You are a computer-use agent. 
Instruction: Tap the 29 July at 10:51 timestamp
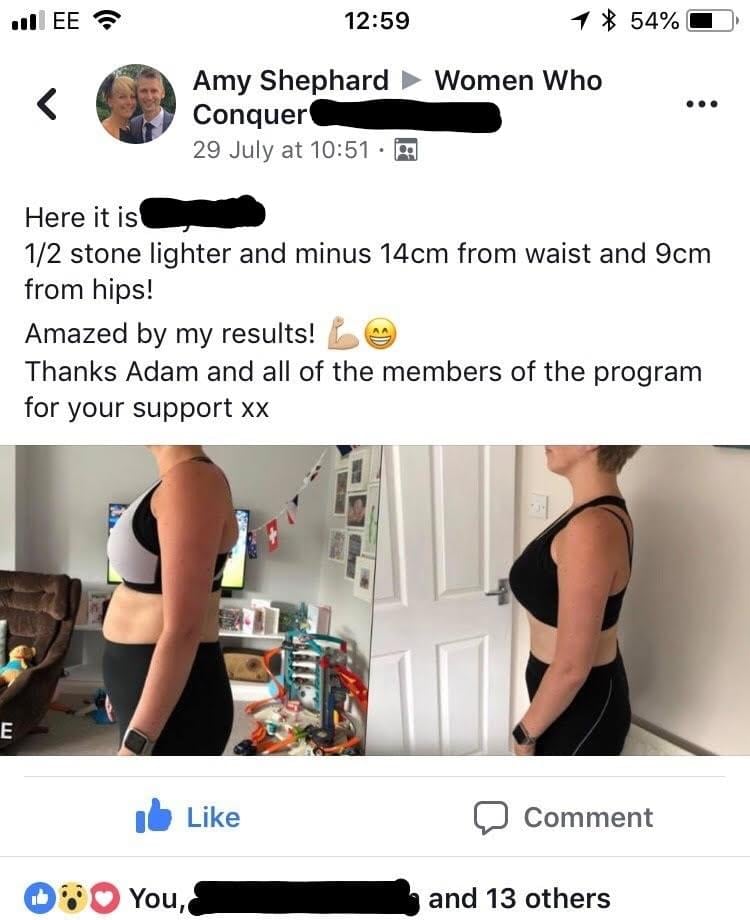(281, 150)
